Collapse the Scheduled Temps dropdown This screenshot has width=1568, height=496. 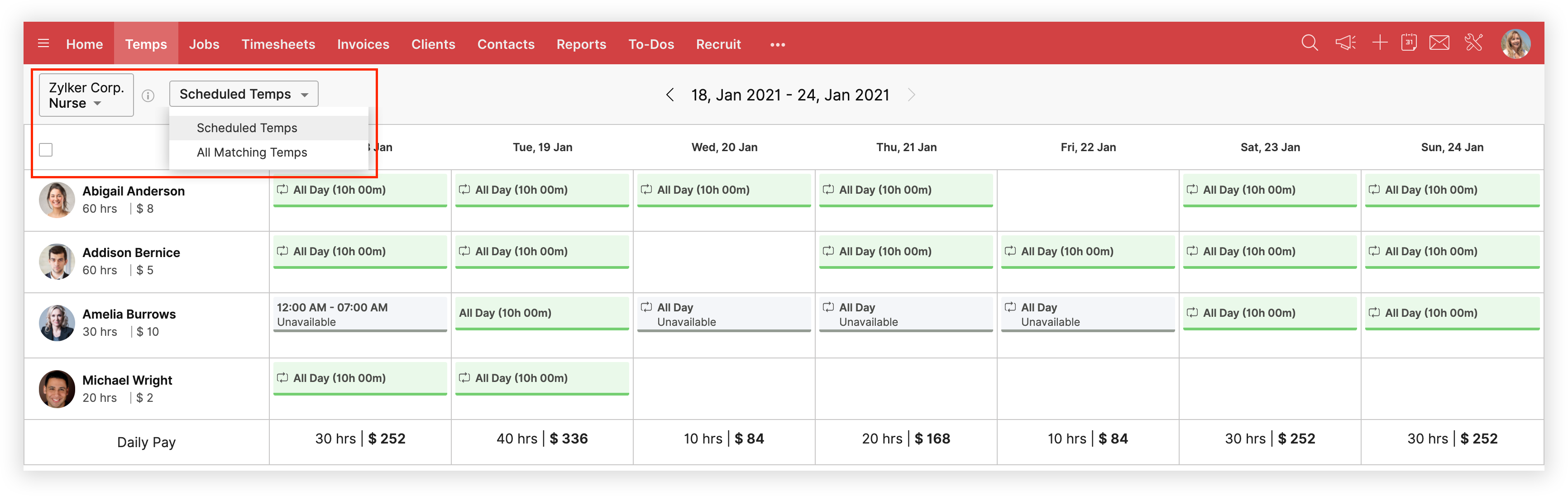pos(244,94)
